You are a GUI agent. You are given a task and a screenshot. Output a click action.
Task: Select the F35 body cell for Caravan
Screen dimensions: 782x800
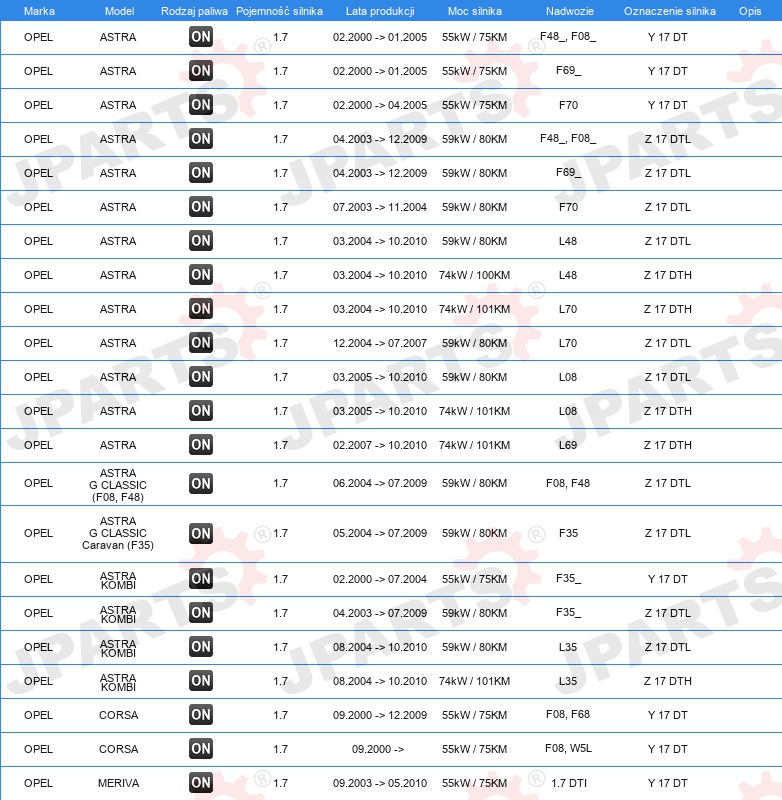coord(568,533)
